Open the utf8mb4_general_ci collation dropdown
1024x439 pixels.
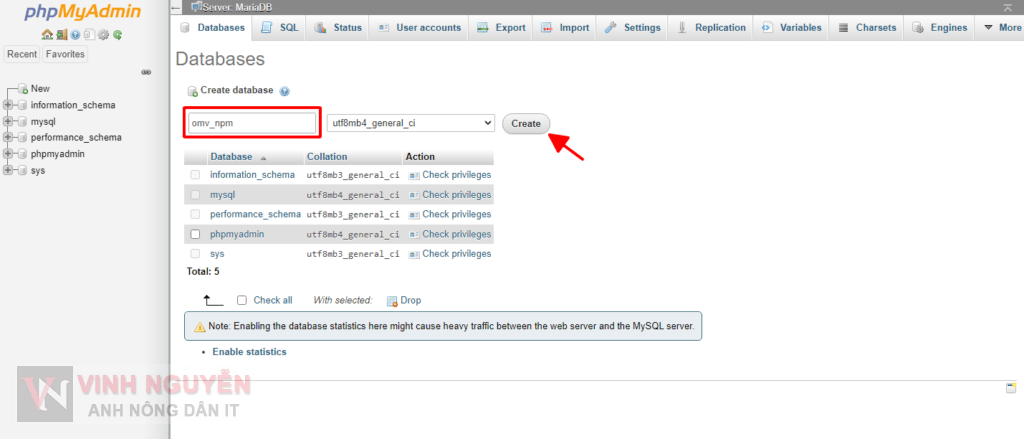click(411, 123)
